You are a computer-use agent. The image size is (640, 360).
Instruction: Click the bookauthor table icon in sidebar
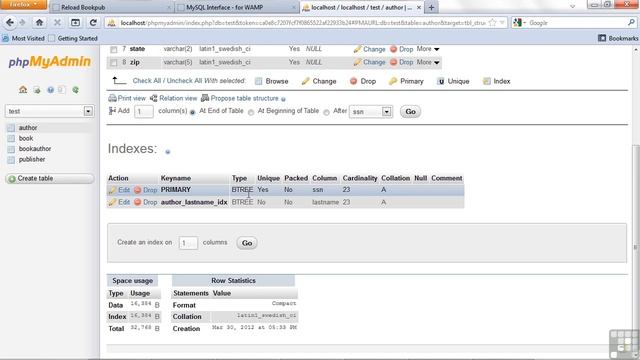(11, 149)
